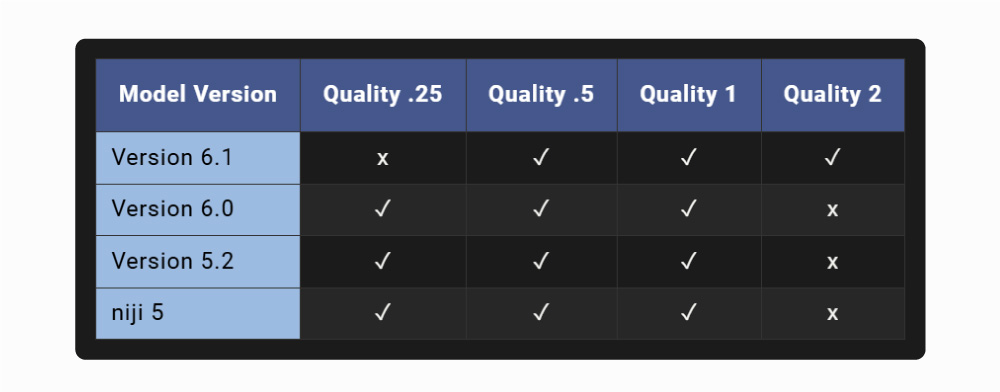The height and width of the screenshot is (392, 1000).
Task: Click the Quality 2 header cell
Action: (832, 95)
